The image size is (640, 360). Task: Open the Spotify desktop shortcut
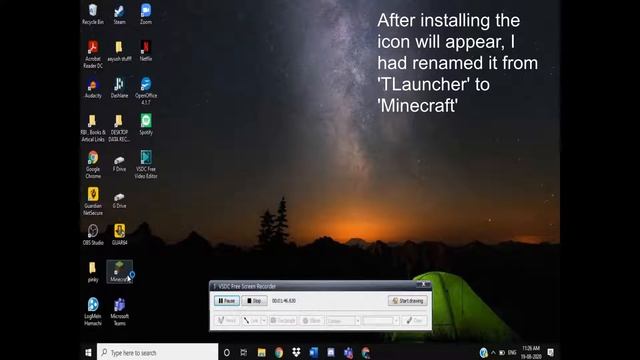[146, 124]
